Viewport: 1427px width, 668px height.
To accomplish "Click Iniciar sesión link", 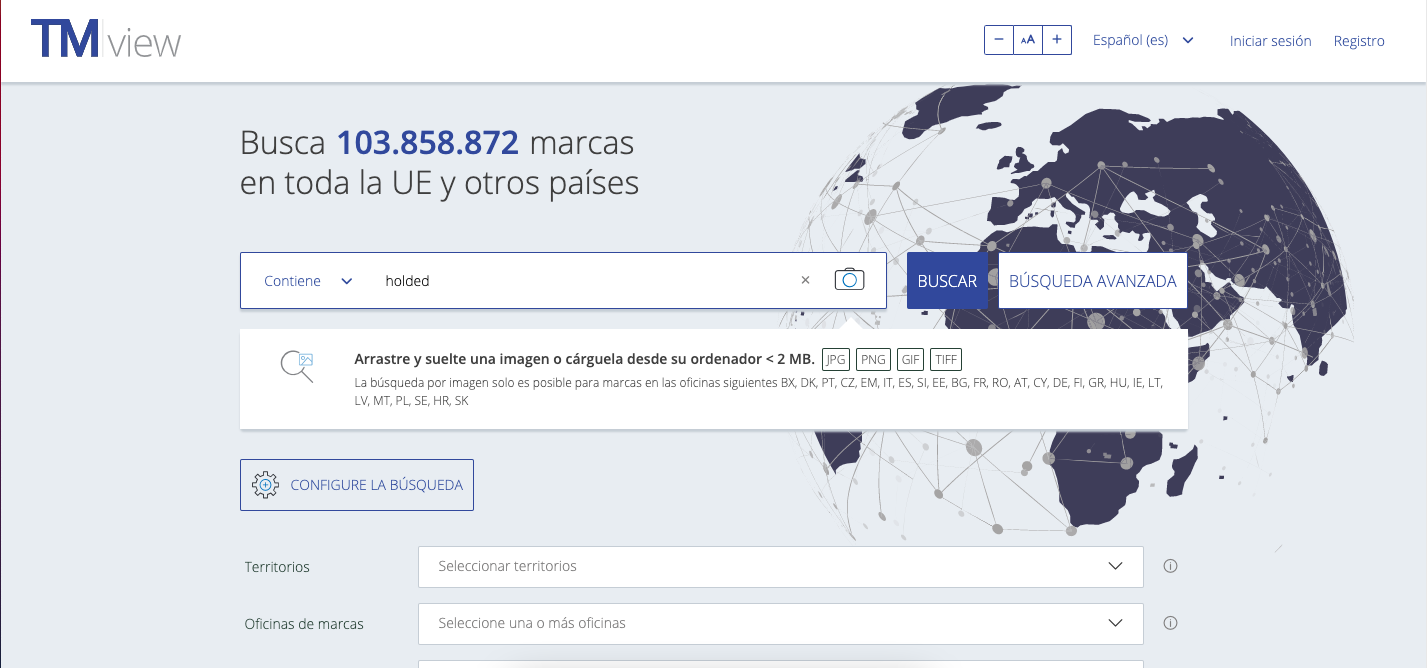I will [x=1270, y=41].
